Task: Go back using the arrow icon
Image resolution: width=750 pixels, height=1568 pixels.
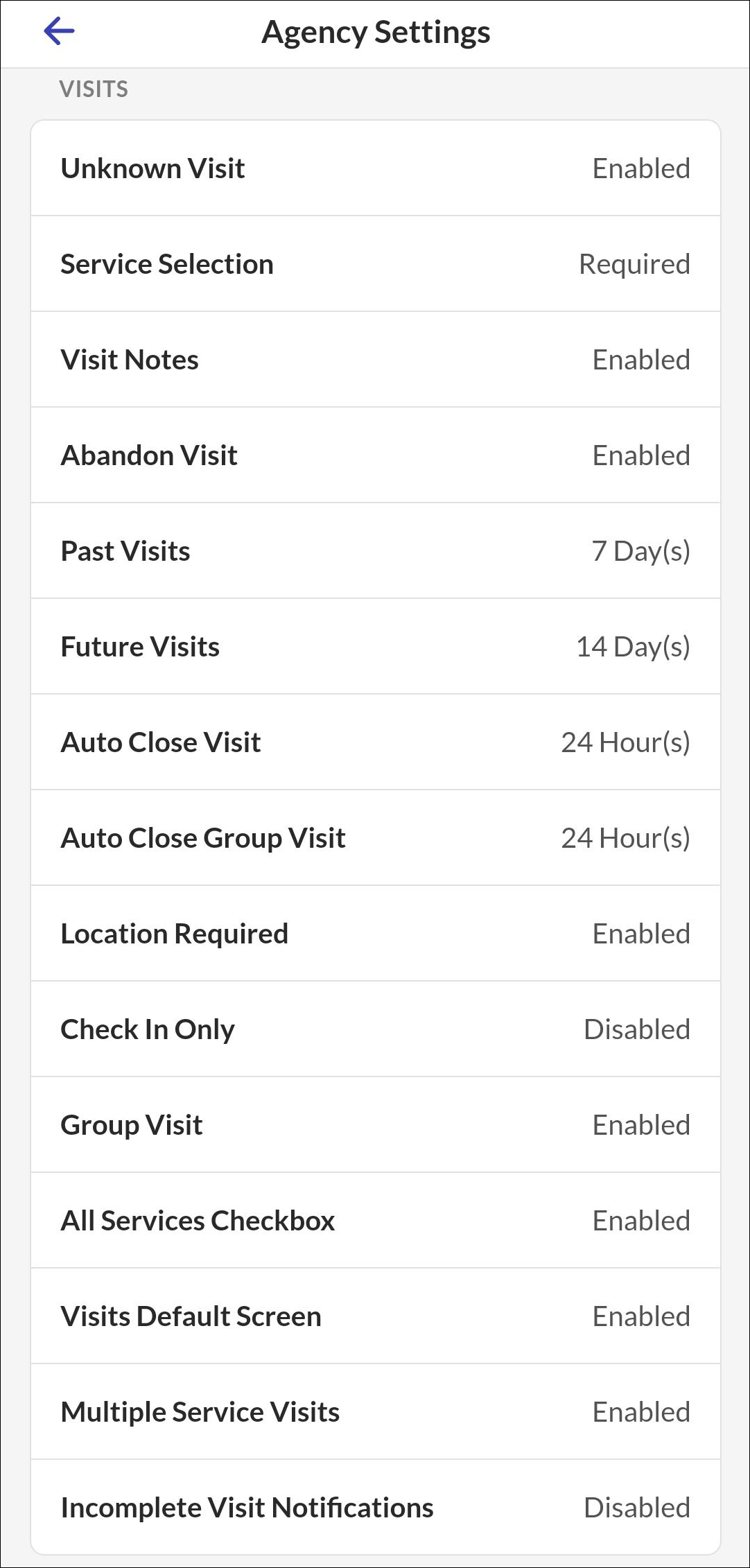Action: point(59,31)
